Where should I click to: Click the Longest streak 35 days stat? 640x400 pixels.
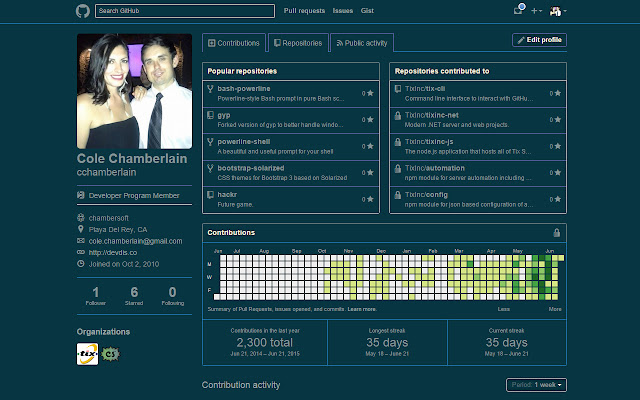pyautogui.click(x=387, y=342)
